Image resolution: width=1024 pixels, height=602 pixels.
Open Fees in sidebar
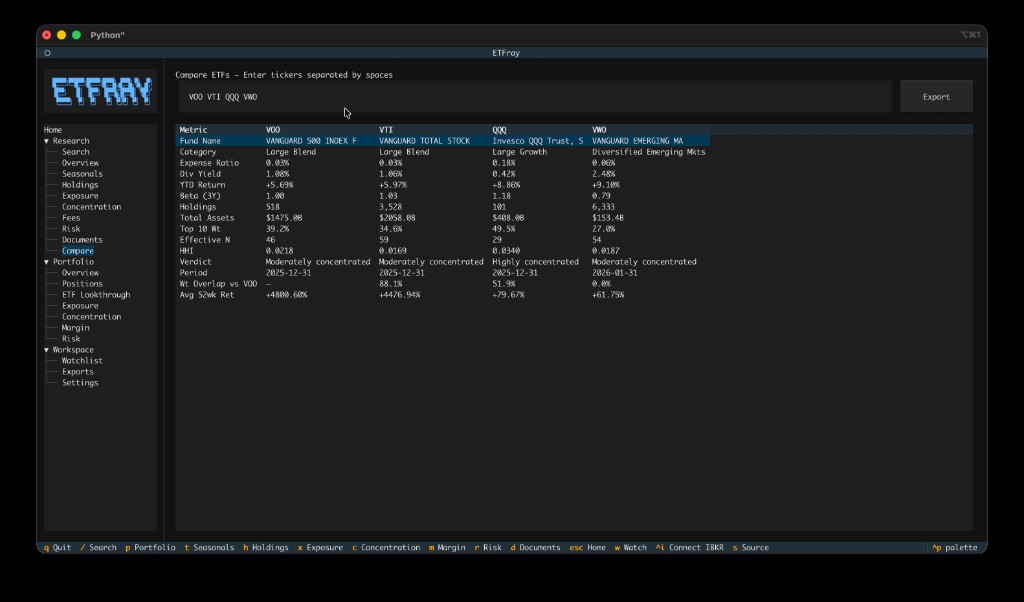71,218
